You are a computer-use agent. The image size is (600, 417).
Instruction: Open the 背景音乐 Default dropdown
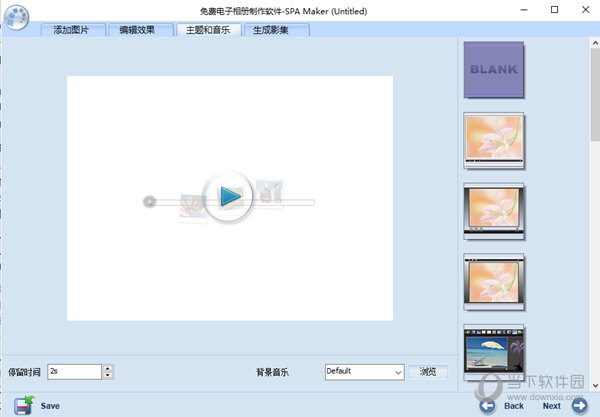[x=365, y=372]
